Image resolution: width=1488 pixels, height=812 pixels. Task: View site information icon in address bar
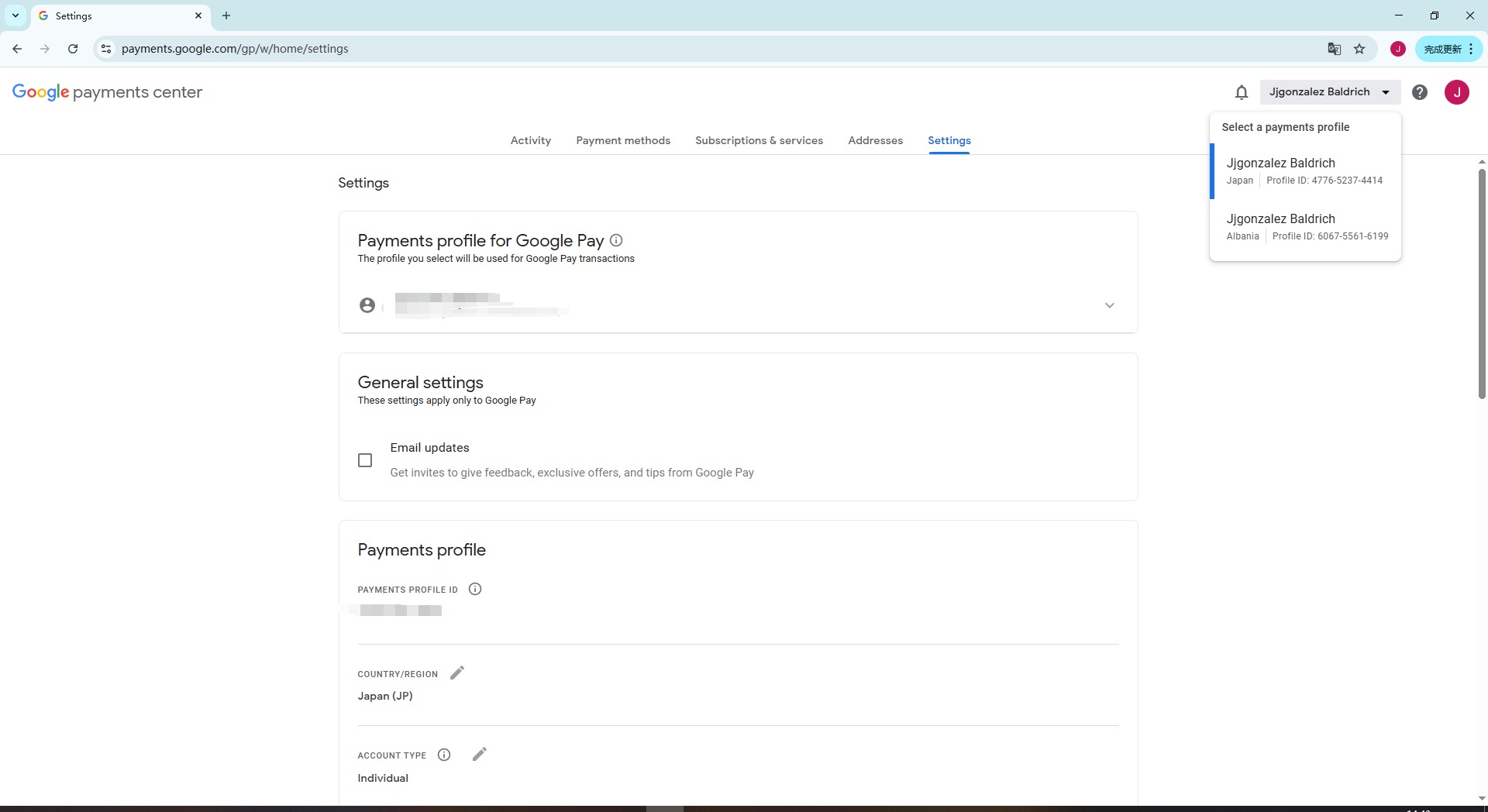[106, 49]
